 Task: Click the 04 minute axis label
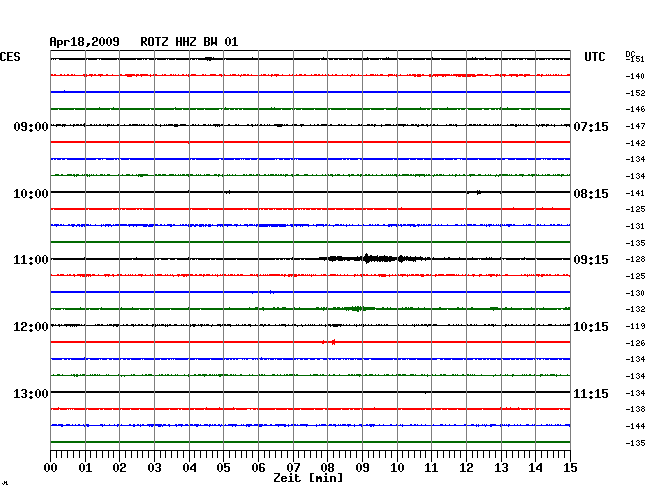point(189,468)
